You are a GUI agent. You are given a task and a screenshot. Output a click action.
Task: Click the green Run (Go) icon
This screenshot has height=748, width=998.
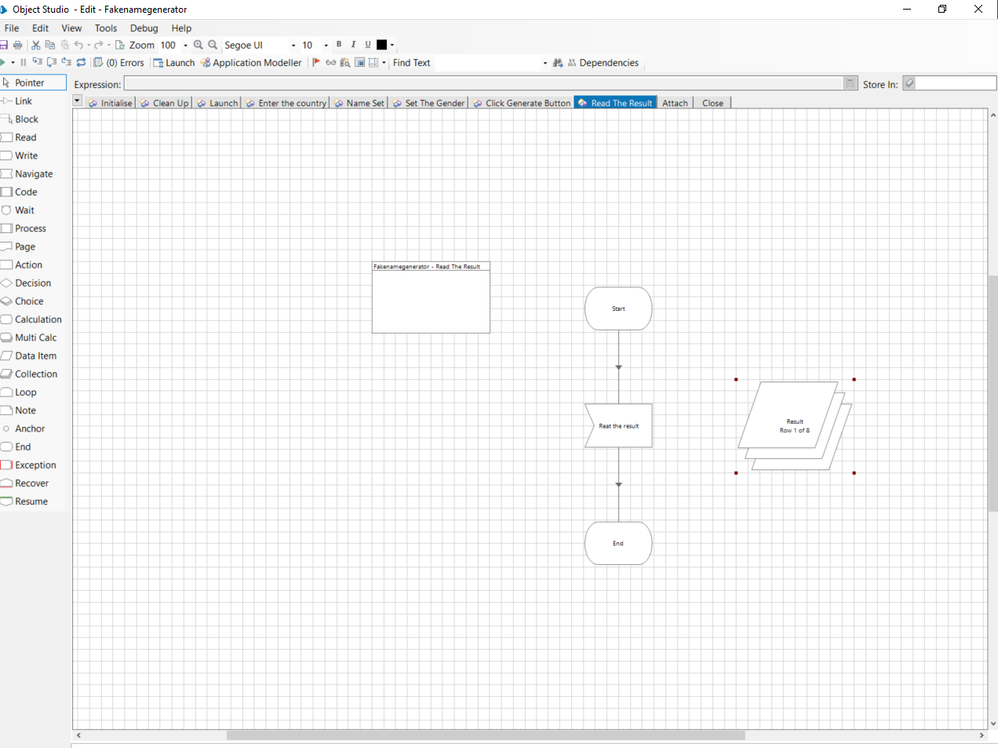pos(3,62)
